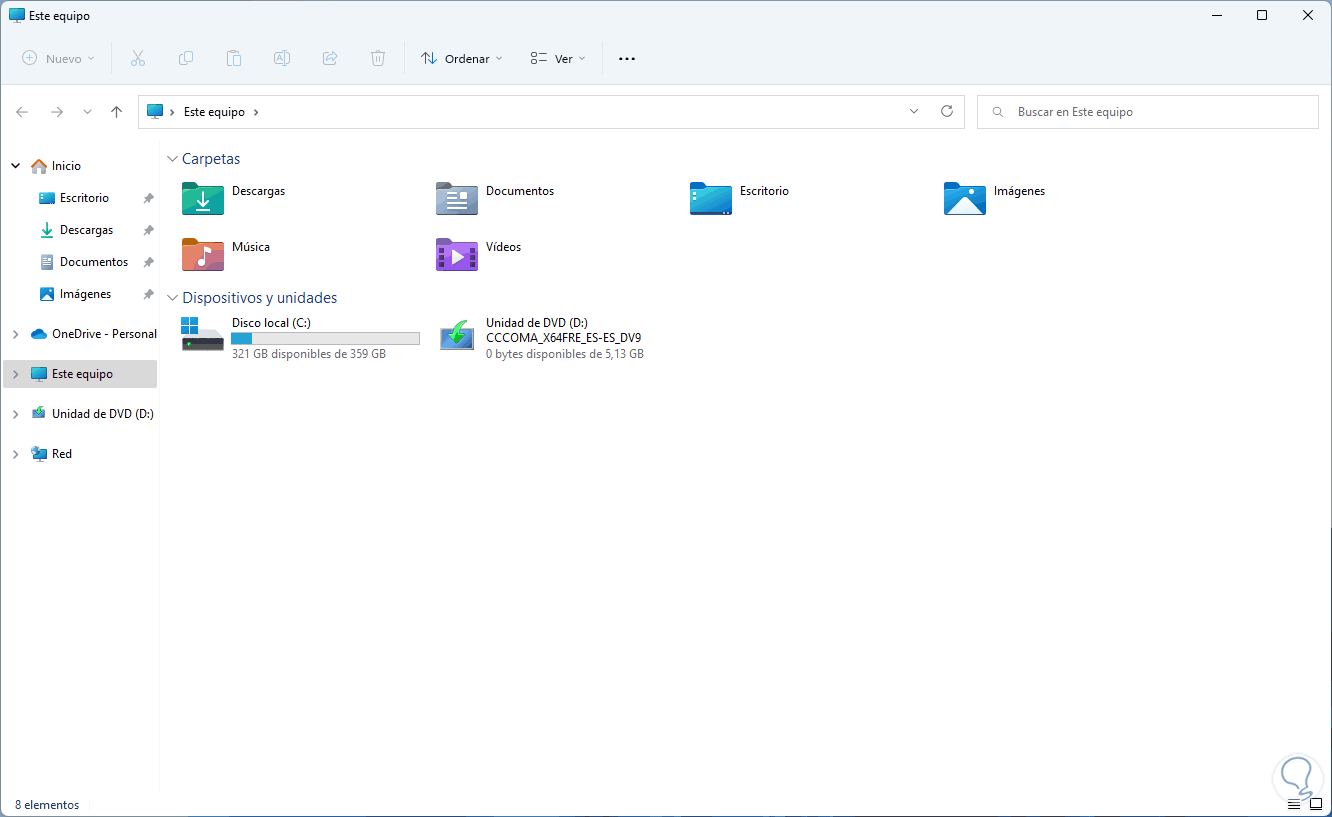Screen dimensions: 1332x817
Task: Click the Copy icon in toolbar
Action: pos(186,59)
